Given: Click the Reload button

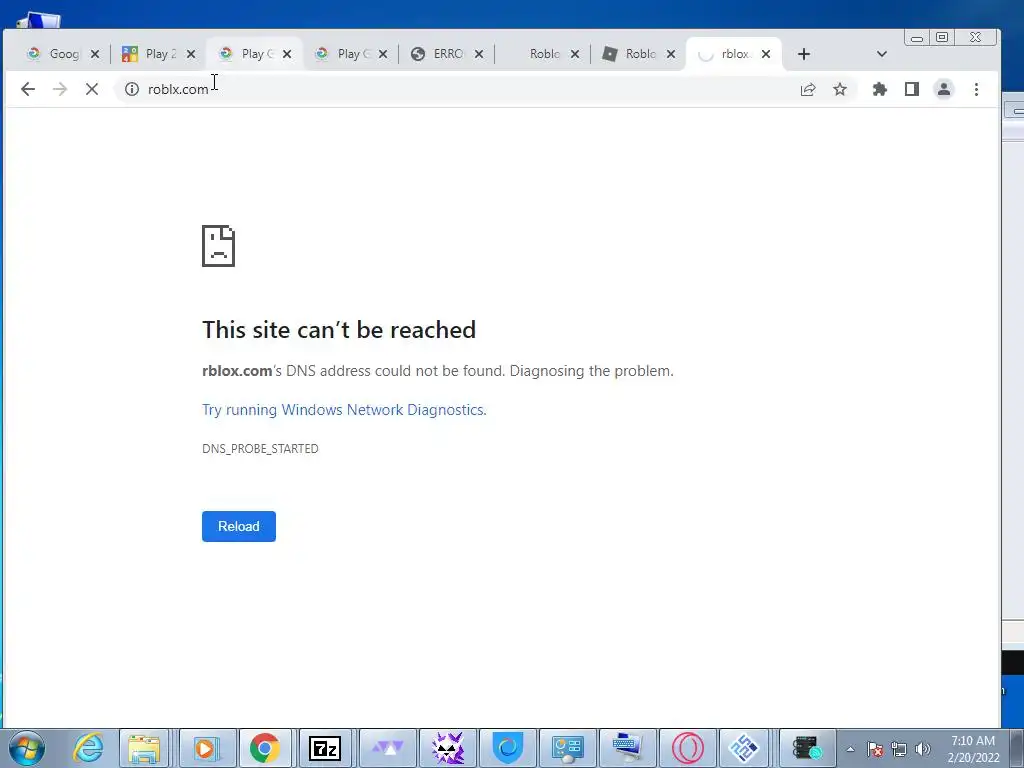Looking at the screenshot, I should (239, 526).
